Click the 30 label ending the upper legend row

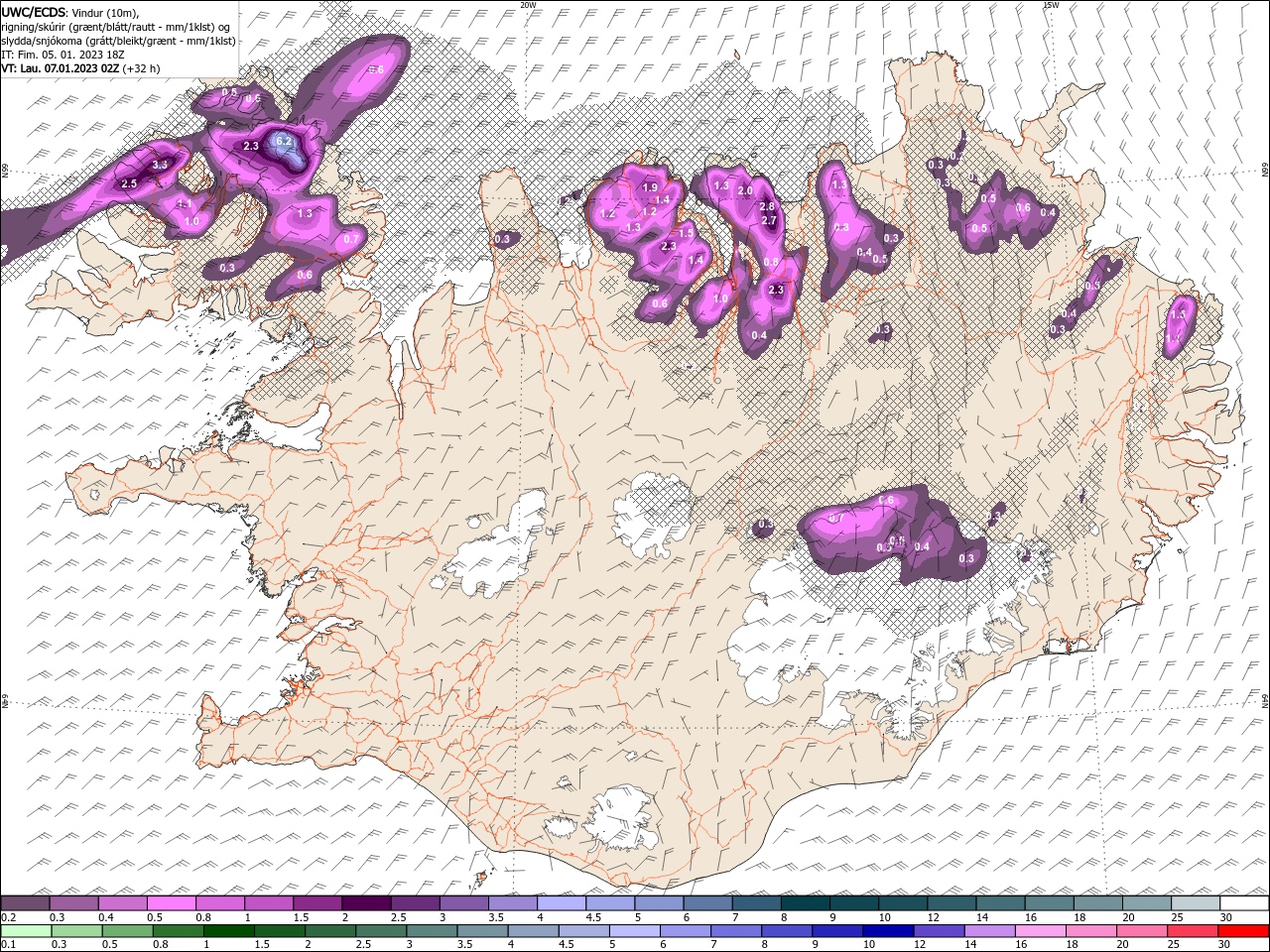[1226, 917]
